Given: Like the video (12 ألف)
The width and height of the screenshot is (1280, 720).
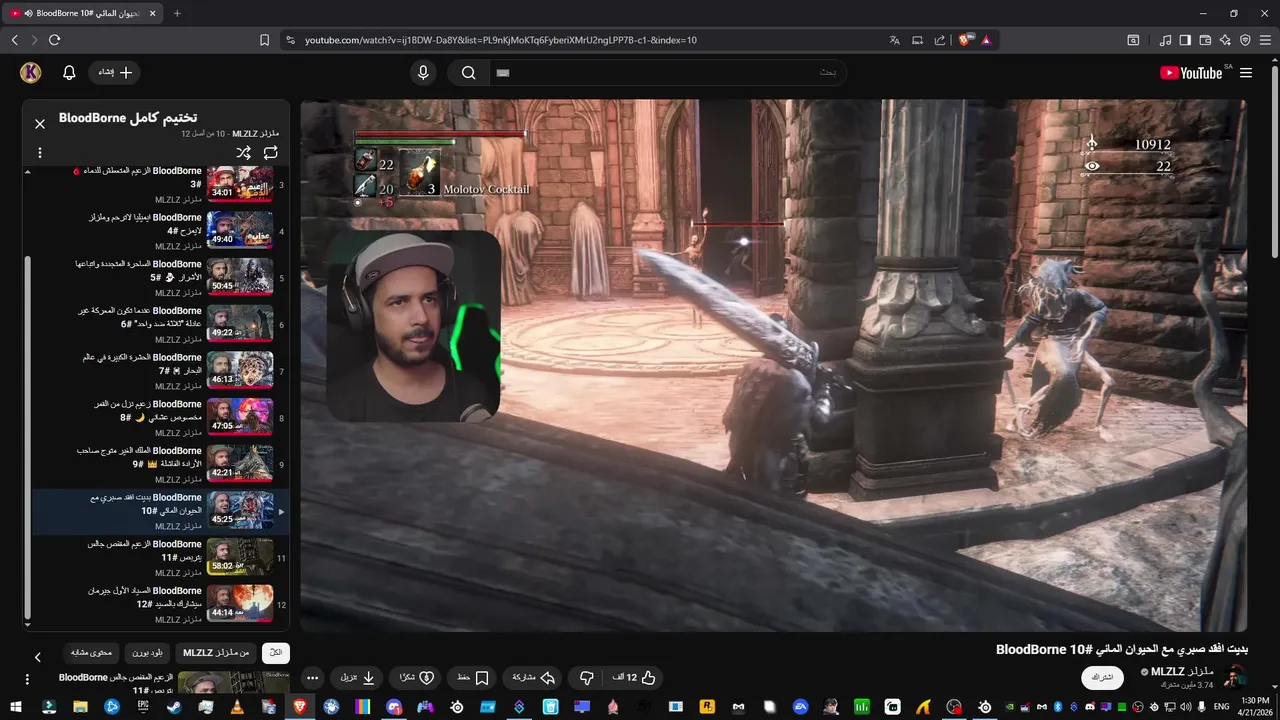Looking at the screenshot, I should pyautogui.click(x=633, y=677).
